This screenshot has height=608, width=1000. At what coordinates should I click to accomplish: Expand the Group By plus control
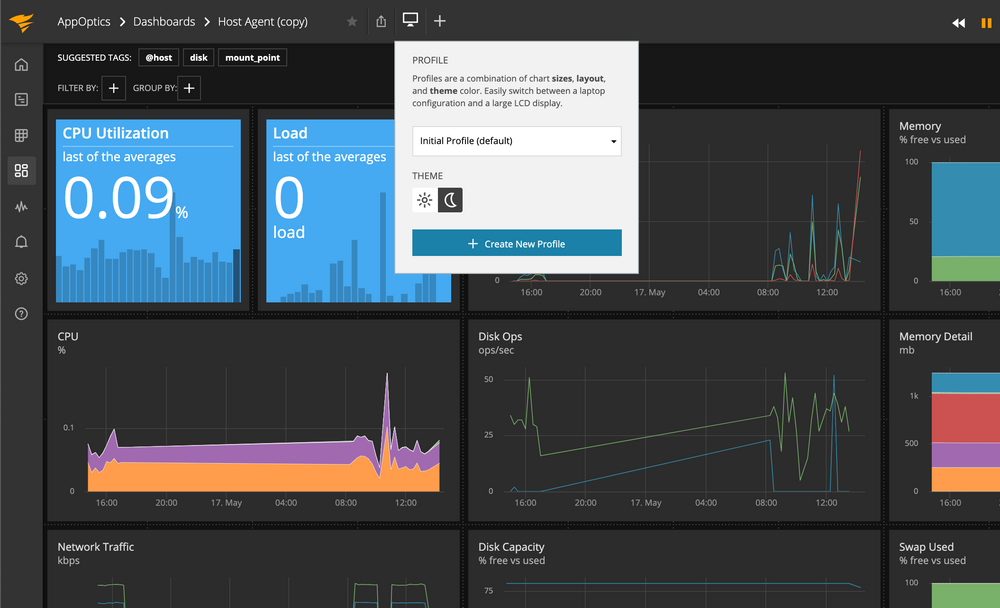[x=189, y=88]
